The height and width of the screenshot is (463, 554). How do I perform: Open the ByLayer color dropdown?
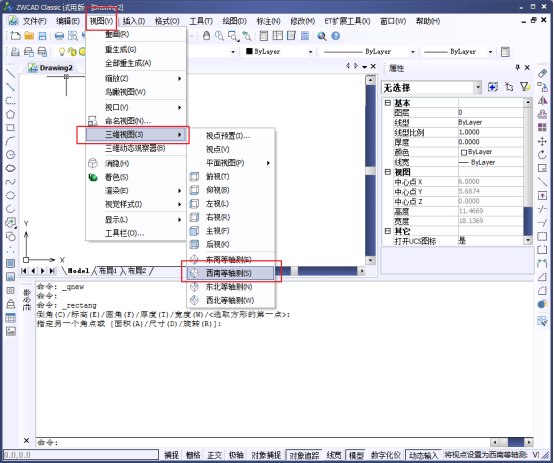pos(279,52)
